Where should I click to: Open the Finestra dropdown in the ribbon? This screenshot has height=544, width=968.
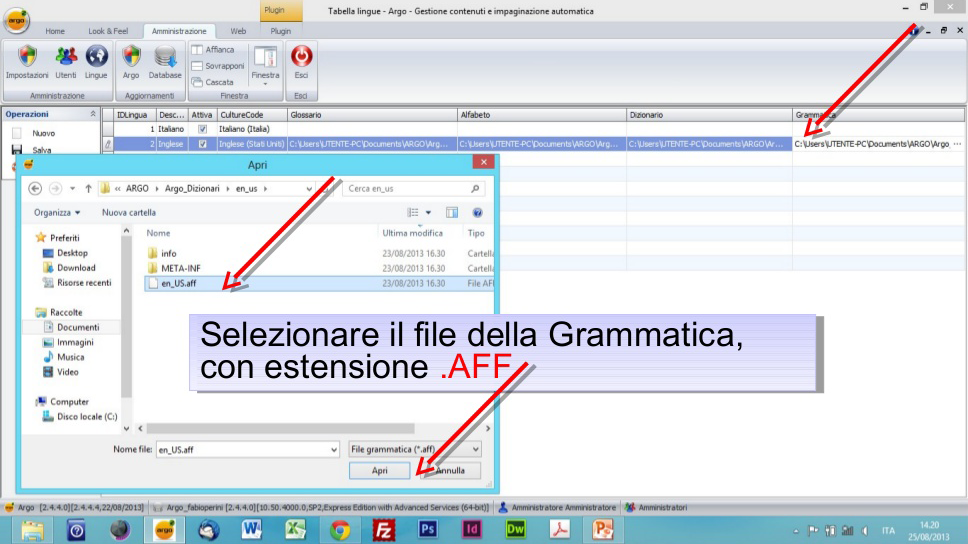click(x=265, y=65)
